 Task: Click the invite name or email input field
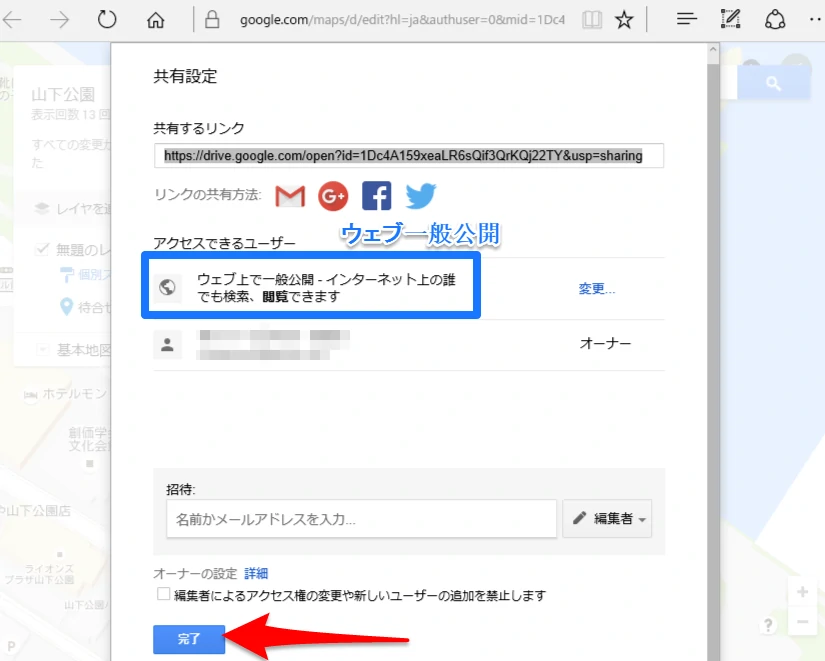(x=360, y=519)
